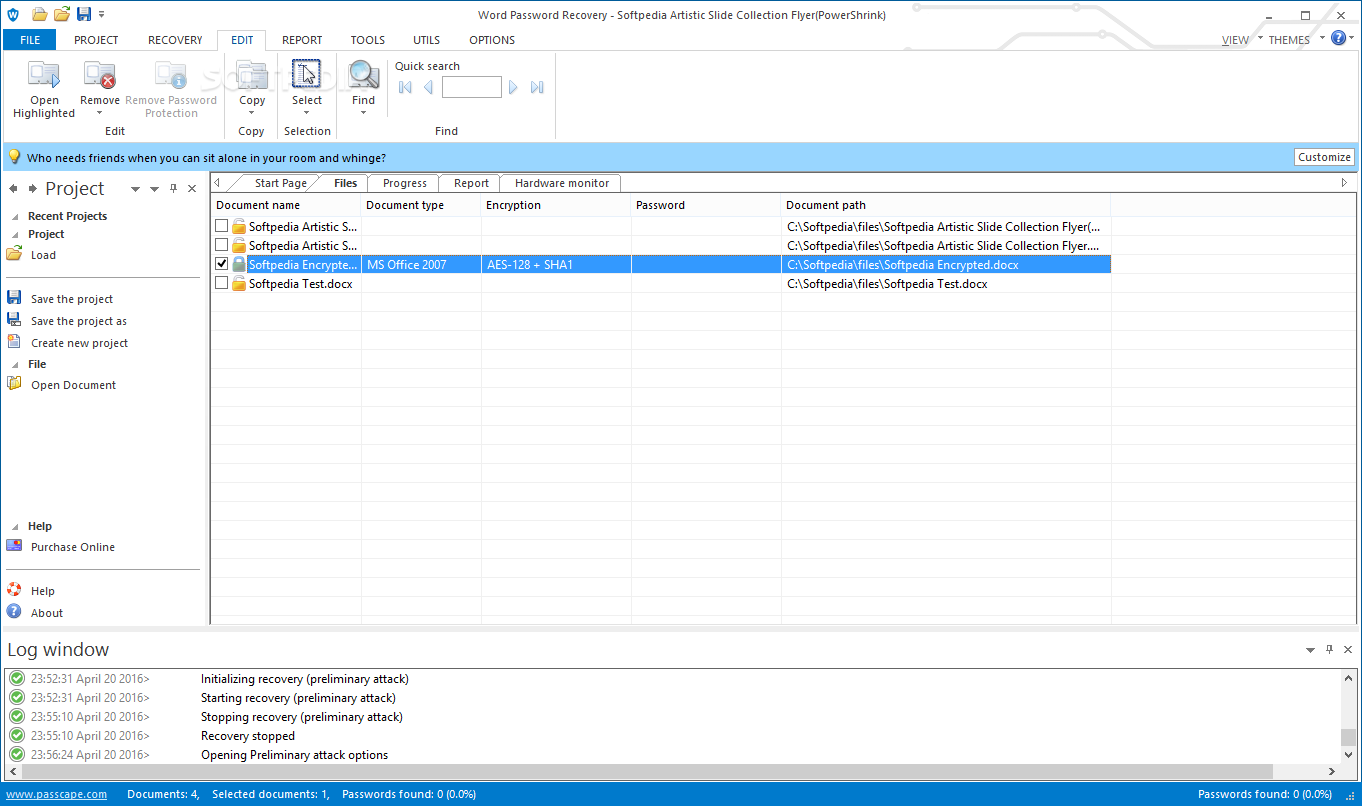The width and height of the screenshot is (1362, 806).
Task: Click the Save the project as icon
Action: [14, 320]
